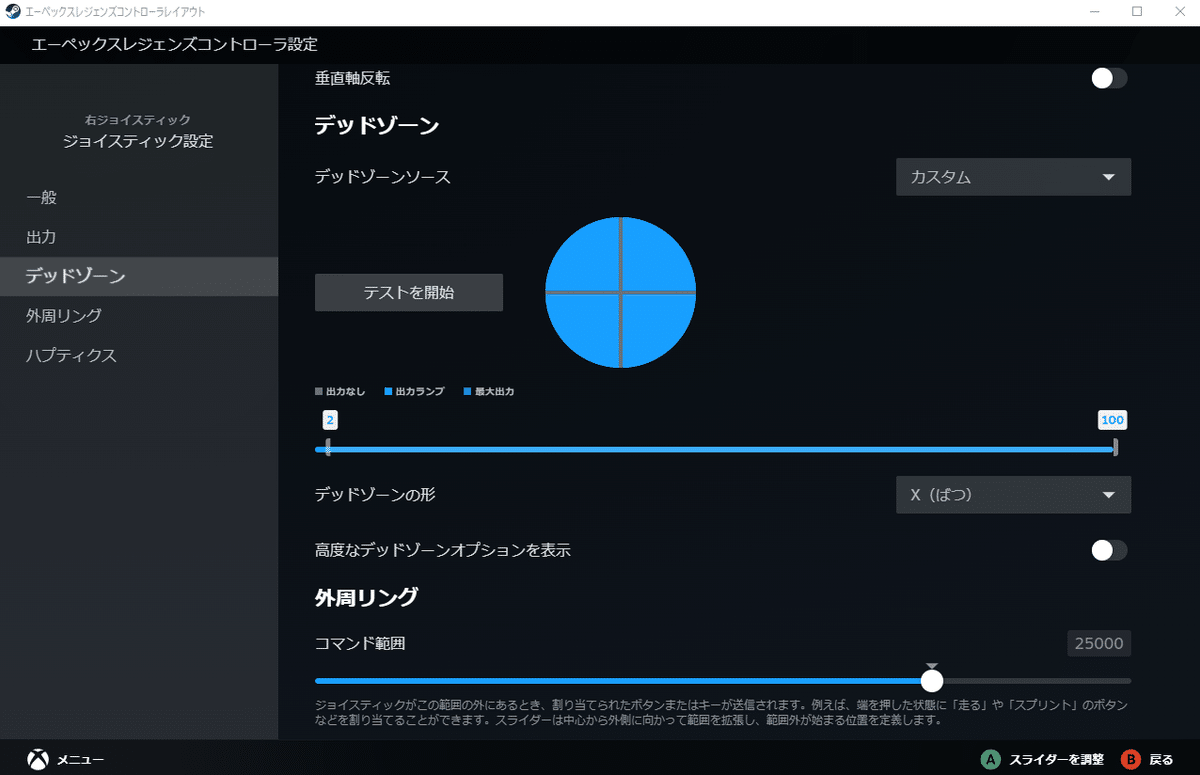The image size is (1200, 775).
Task: Select ハプティクス in the sidebar
Action: click(x=139, y=355)
